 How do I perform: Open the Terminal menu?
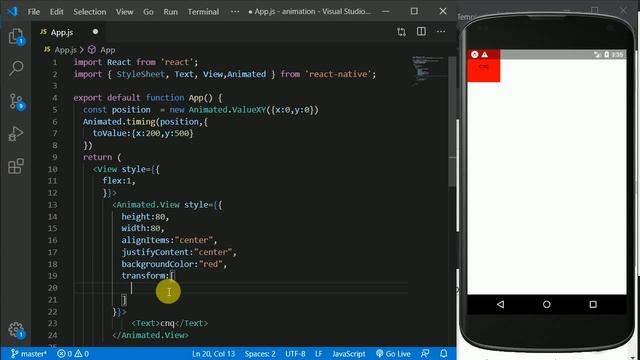pyautogui.click(x=203, y=12)
